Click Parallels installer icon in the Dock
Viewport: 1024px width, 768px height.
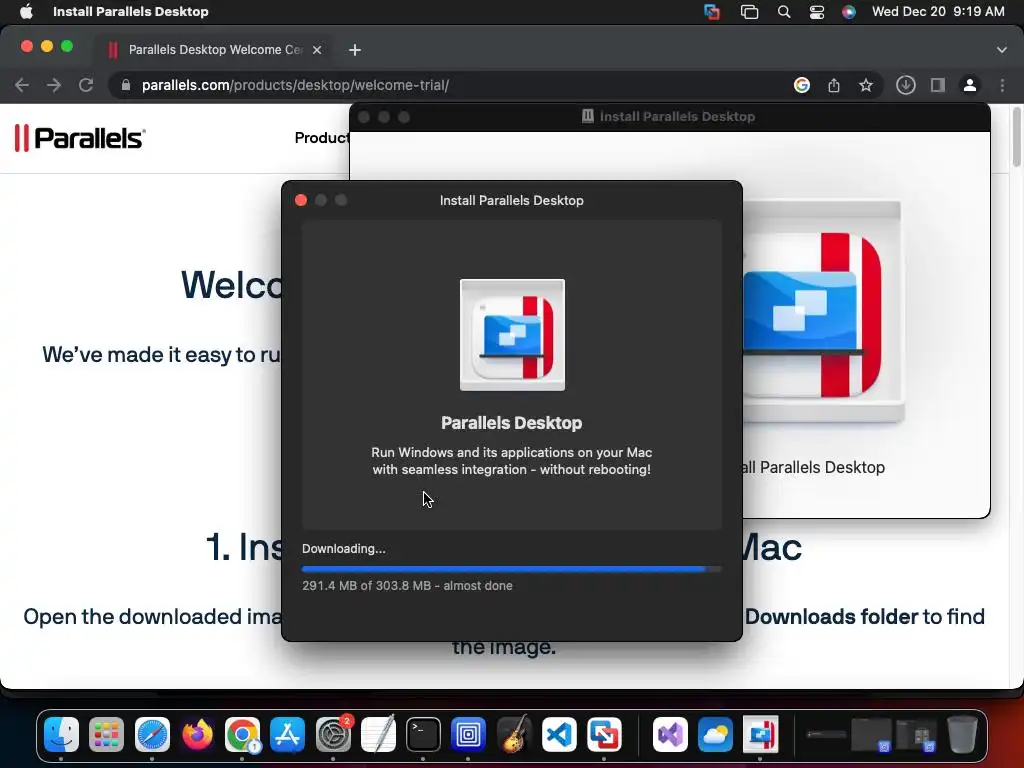click(760, 735)
